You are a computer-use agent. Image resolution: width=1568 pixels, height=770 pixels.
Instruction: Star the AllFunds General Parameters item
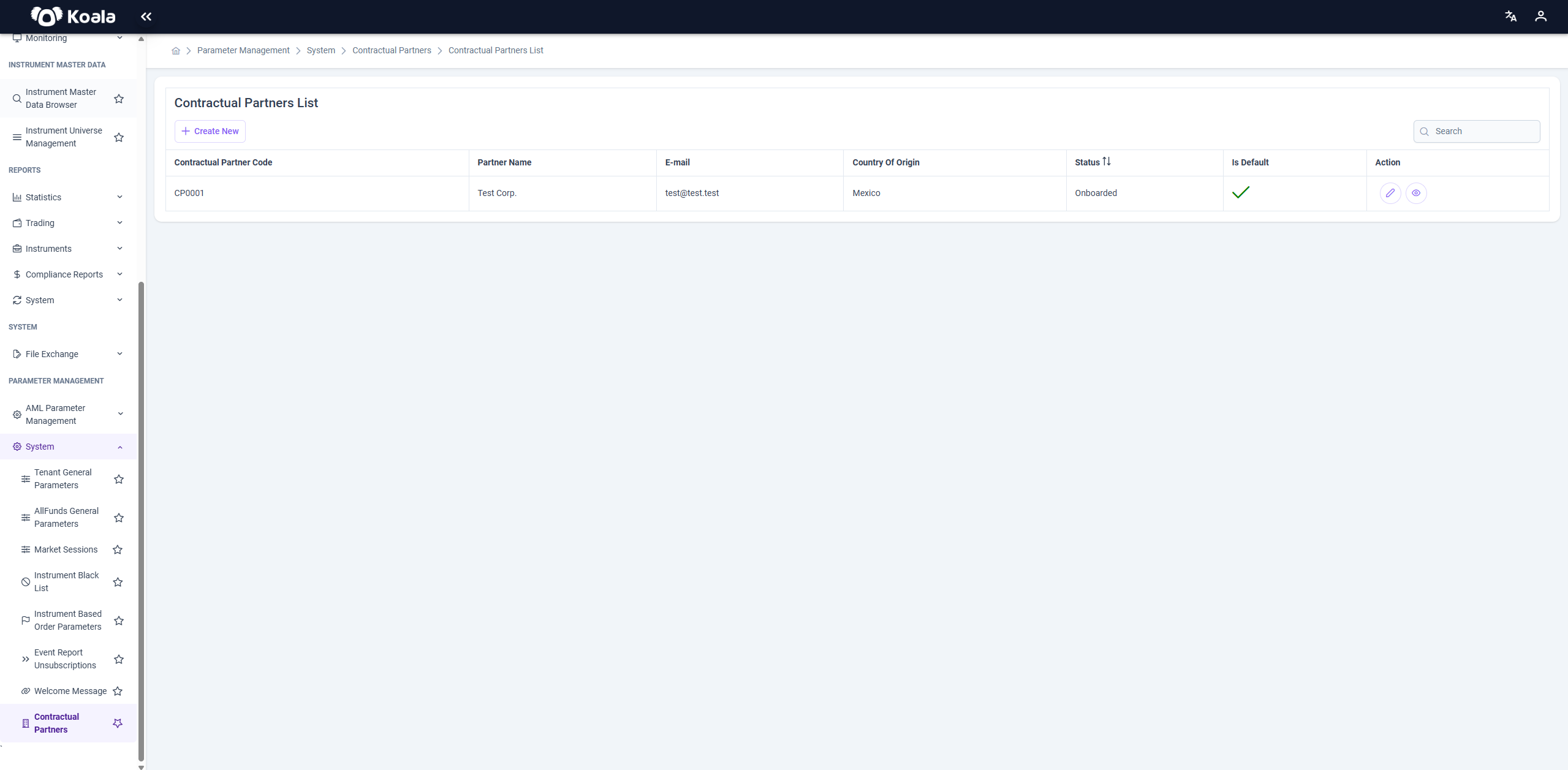(119, 518)
